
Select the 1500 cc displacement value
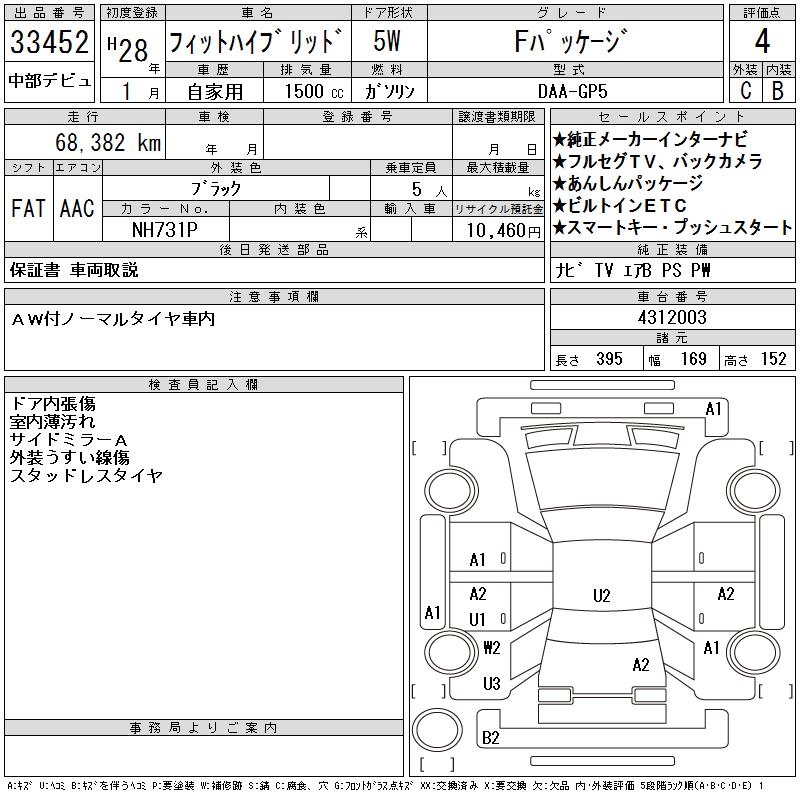(314, 91)
